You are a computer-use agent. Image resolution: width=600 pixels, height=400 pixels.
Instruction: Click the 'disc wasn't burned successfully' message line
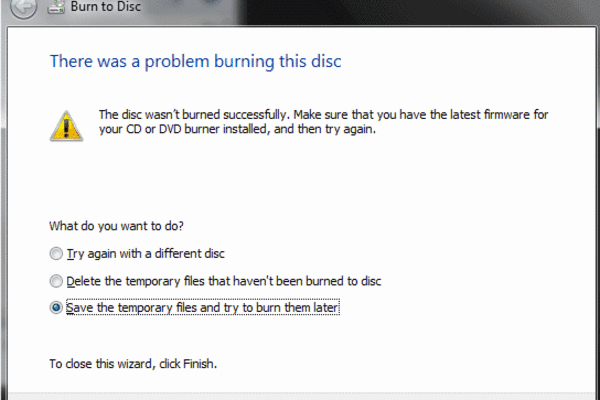point(323,114)
